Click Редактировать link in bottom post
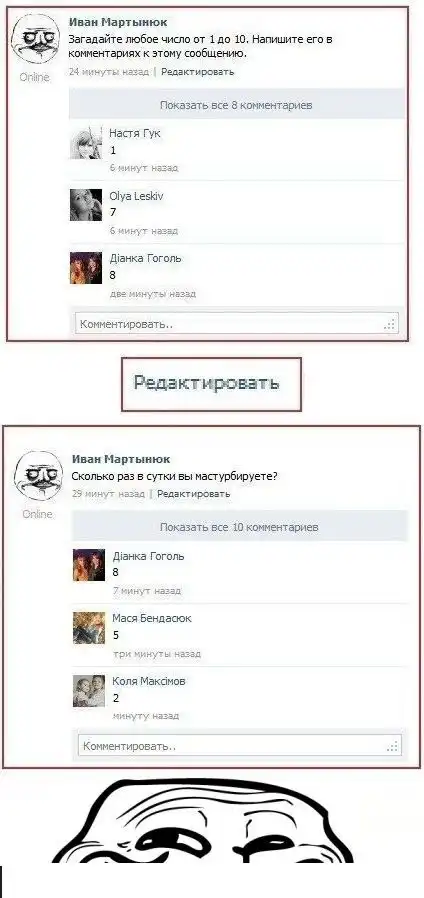 194,494
